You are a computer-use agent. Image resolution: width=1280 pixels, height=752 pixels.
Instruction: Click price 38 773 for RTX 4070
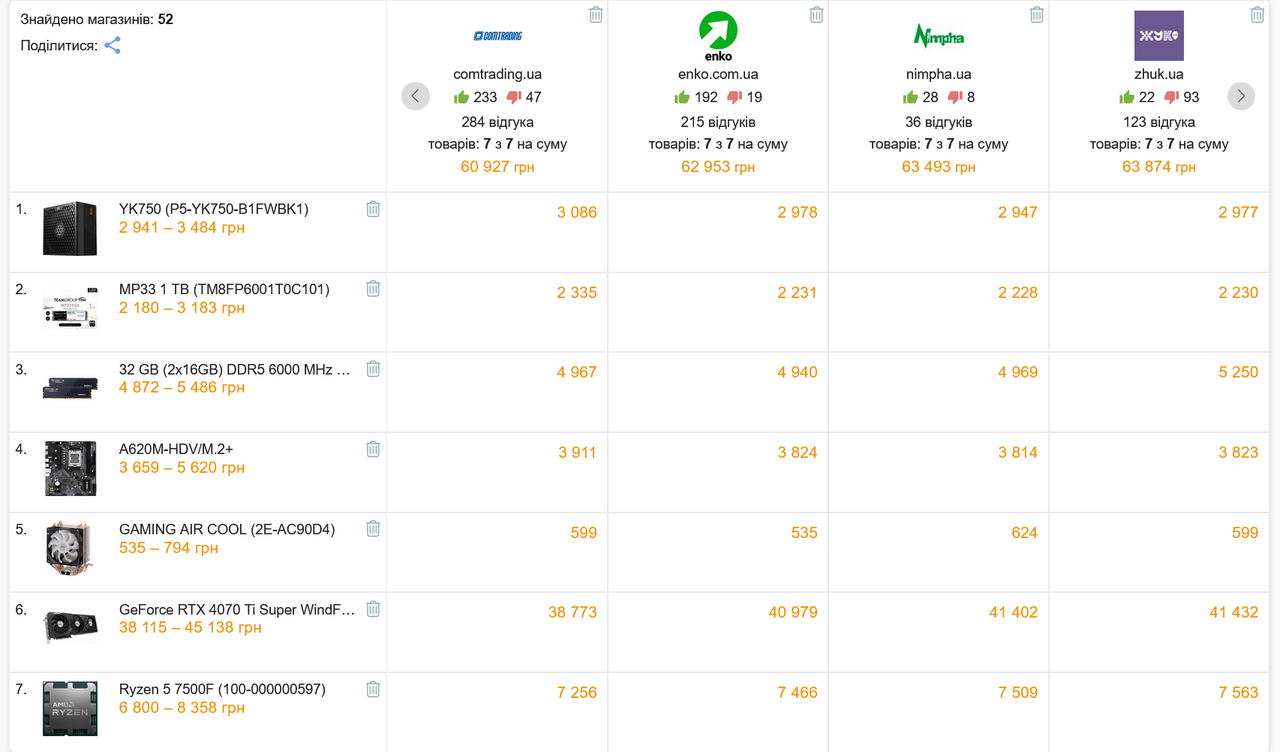pos(572,612)
